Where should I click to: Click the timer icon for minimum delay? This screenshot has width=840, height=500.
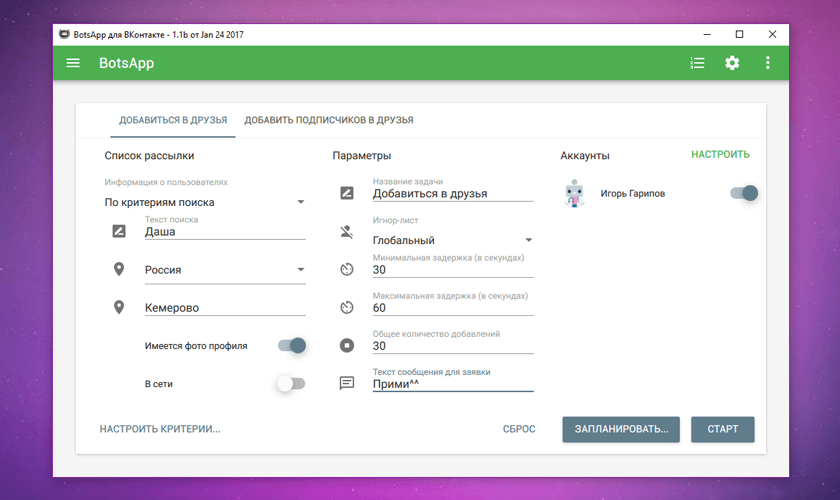tap(347, 269)
